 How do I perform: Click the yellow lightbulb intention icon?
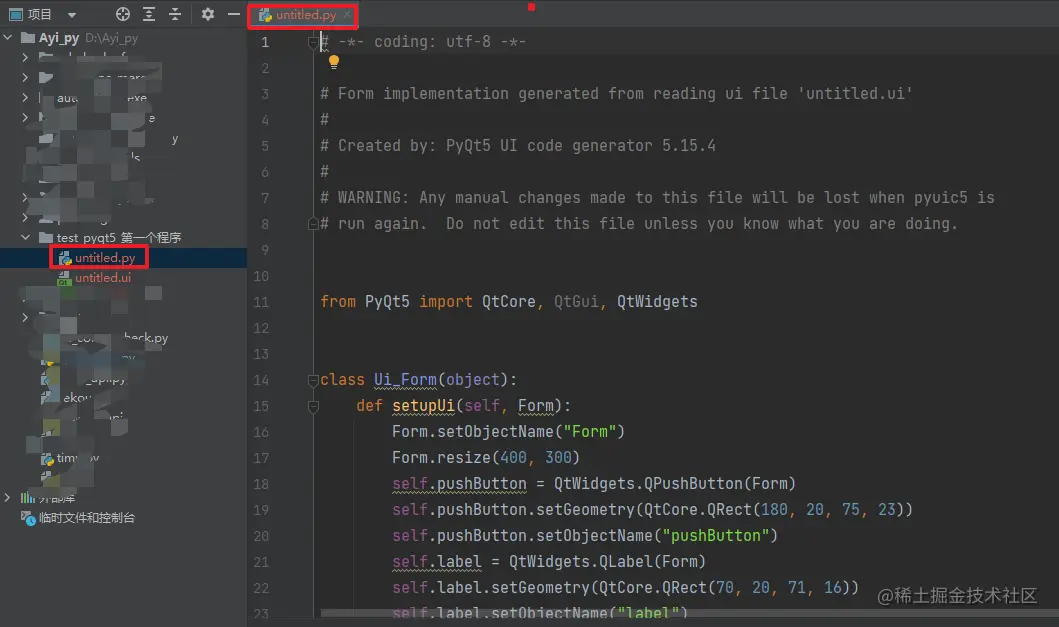tap(334, 62)
